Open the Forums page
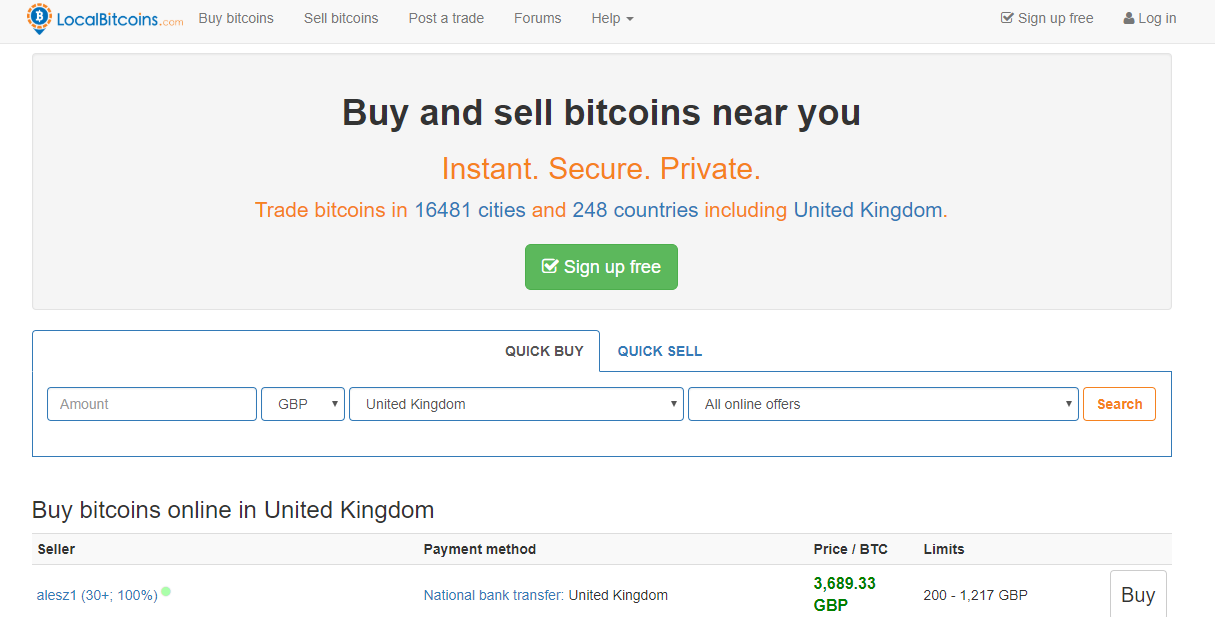The height and width of the screenshot is (617, 1215). click(x=538, y=18)
